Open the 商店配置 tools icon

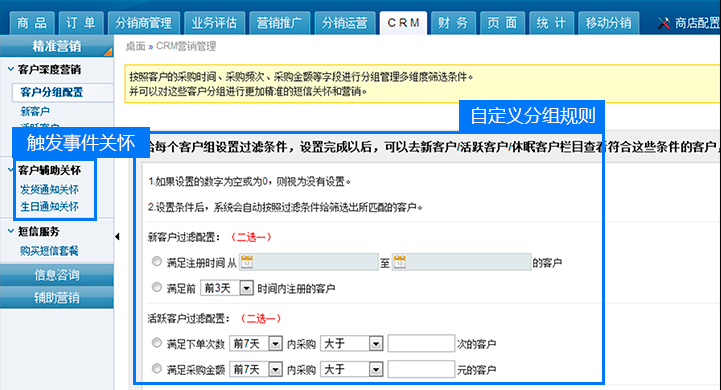664,23
